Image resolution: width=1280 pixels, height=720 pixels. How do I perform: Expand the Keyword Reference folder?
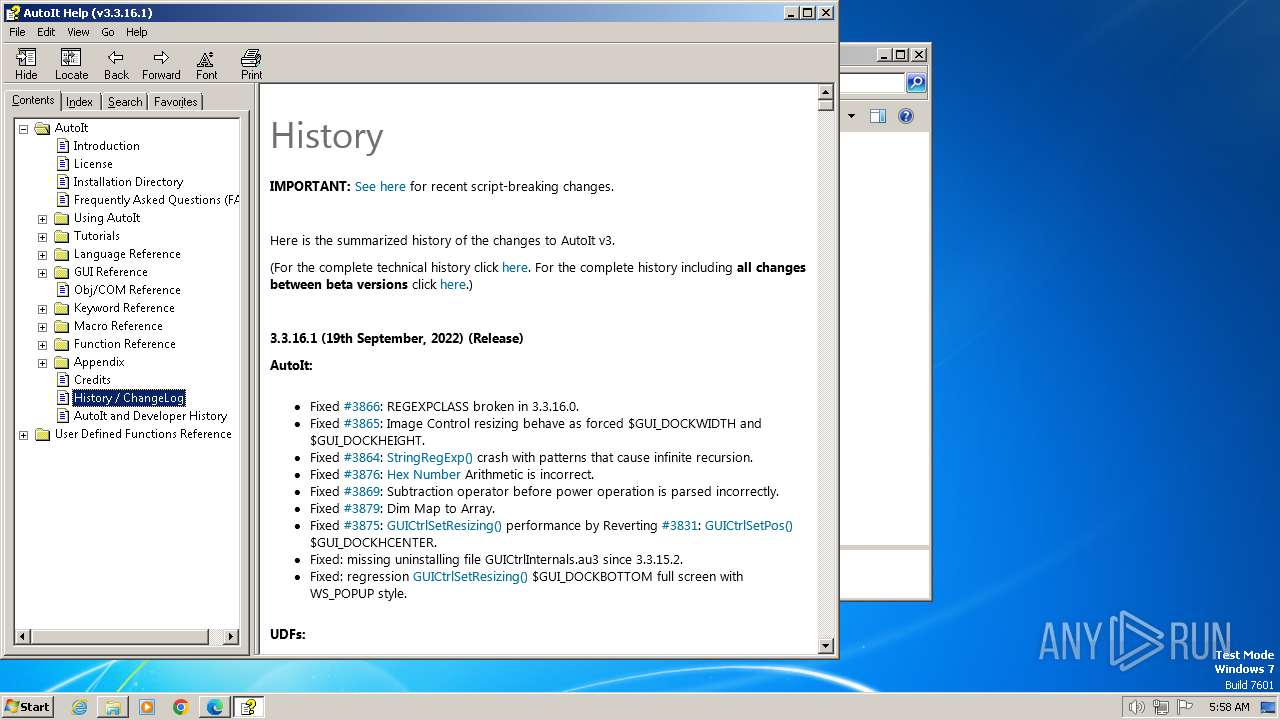point(42,309)
